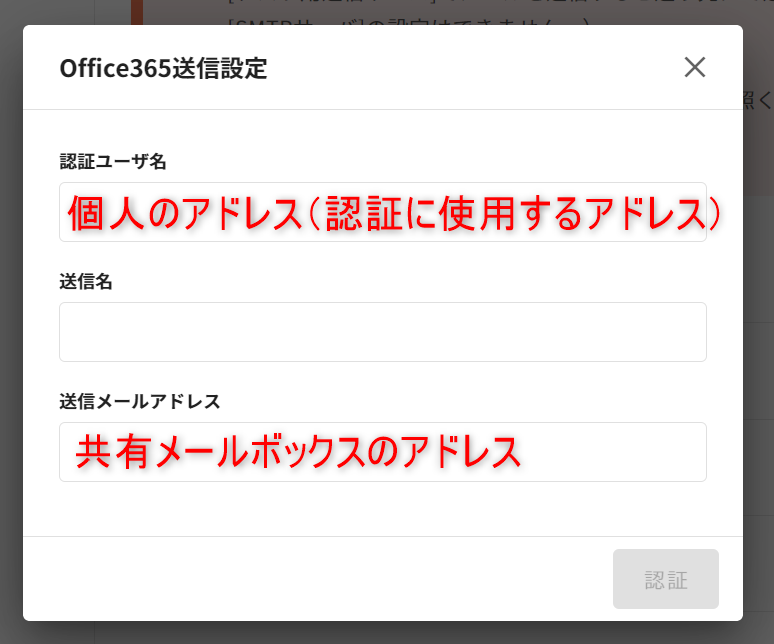Screen dimensions: 774x644
Task: Click the orange bar behind the dialog
Action: tap(137, 12)
